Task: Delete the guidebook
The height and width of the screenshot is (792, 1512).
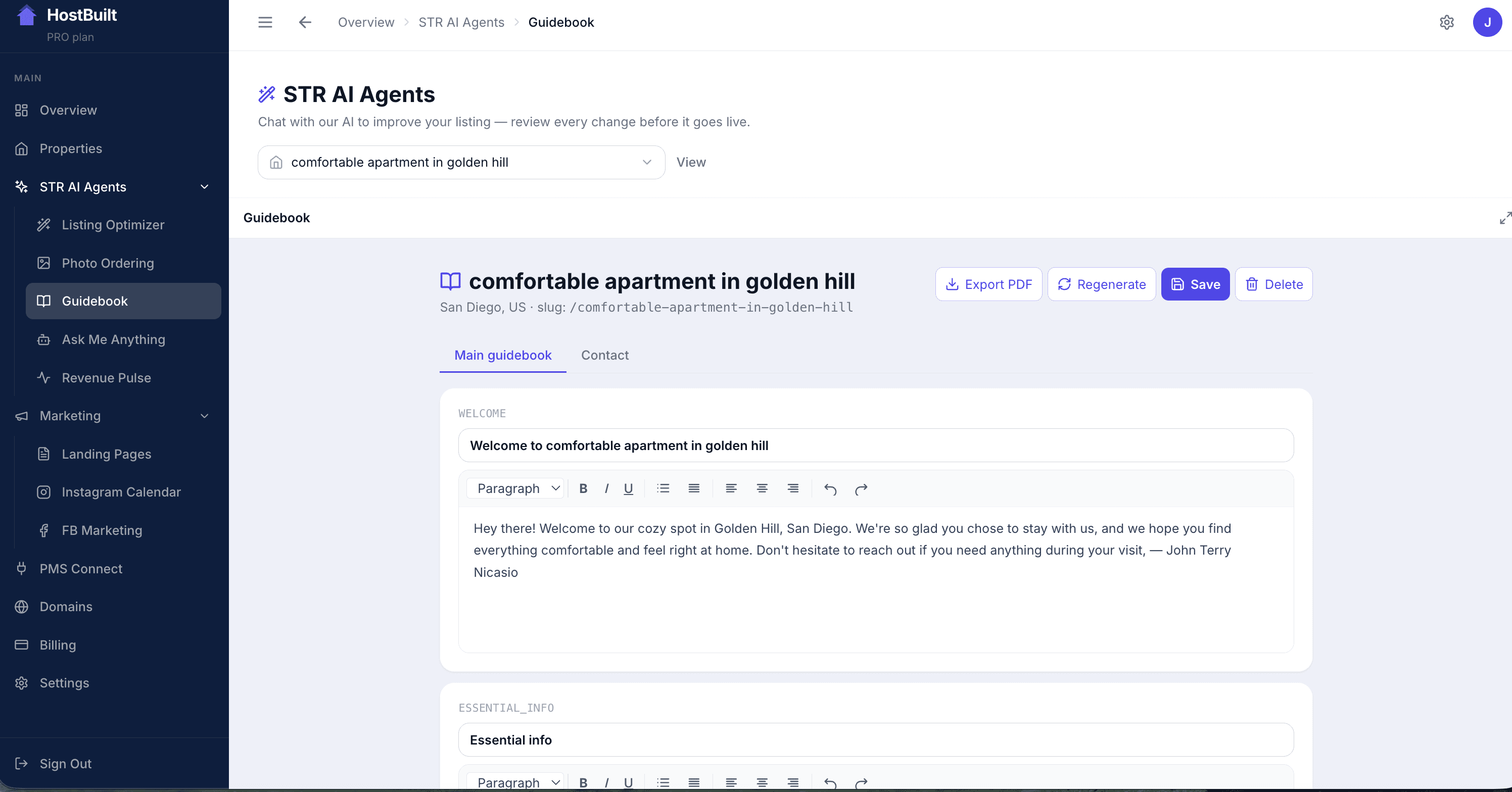Action: click(x=1273, y=284)
